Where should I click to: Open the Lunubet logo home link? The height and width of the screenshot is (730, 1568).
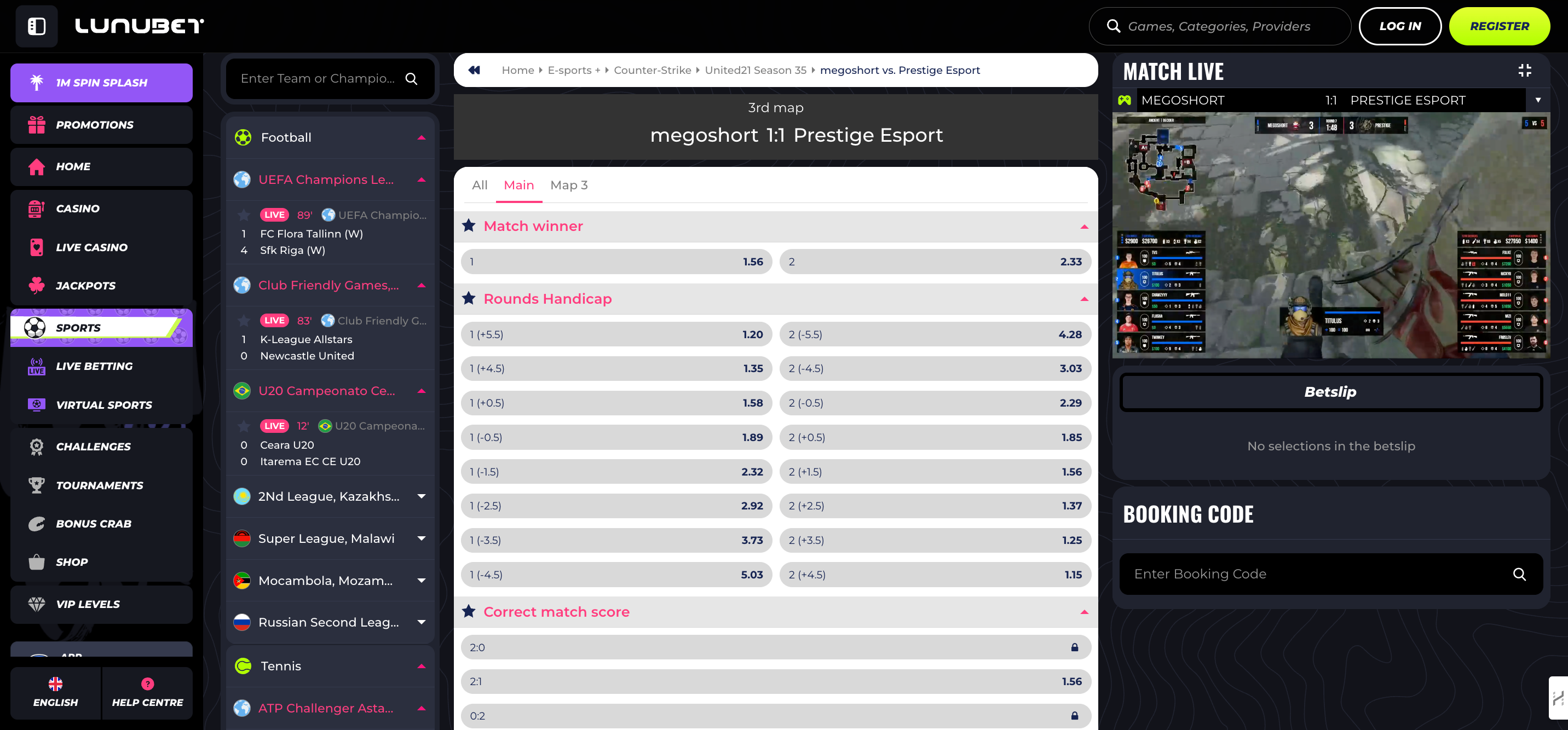coord(140,26)
